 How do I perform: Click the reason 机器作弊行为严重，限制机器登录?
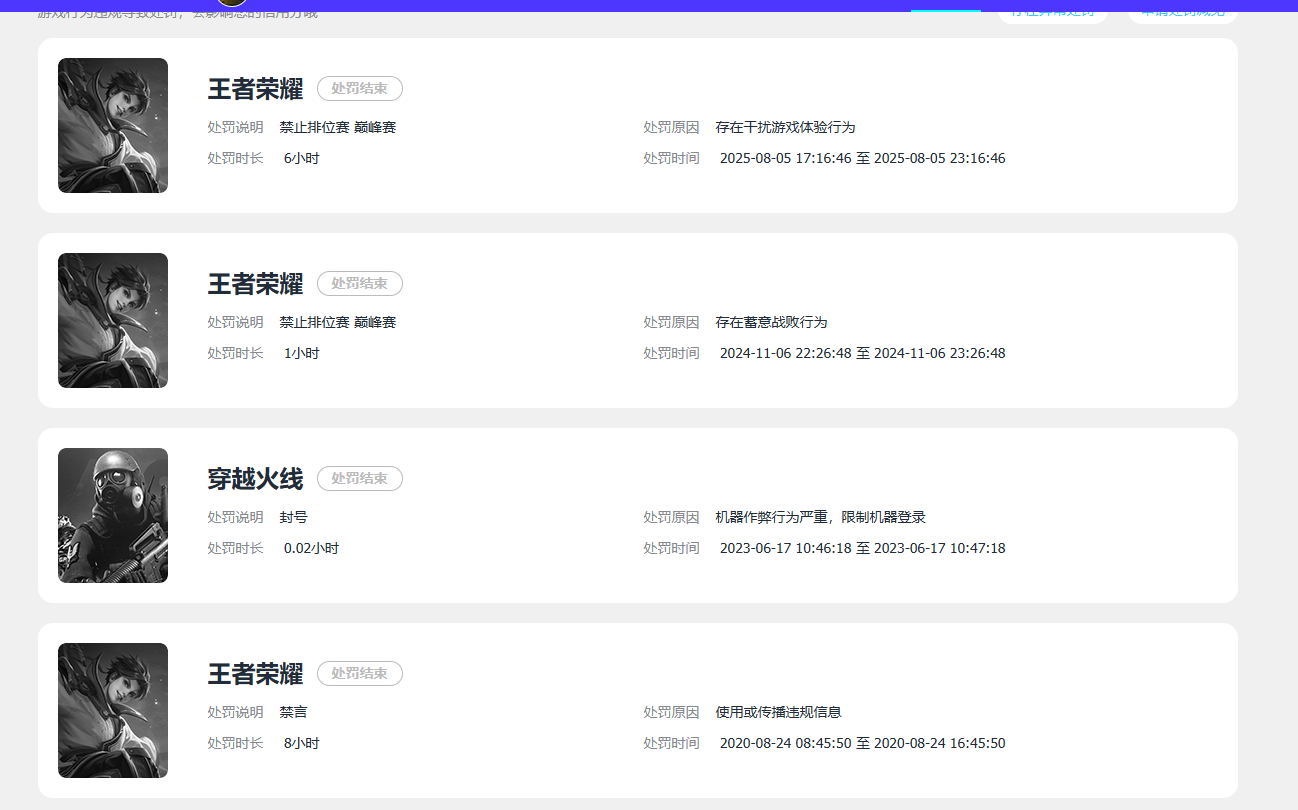tap(821, 517)
